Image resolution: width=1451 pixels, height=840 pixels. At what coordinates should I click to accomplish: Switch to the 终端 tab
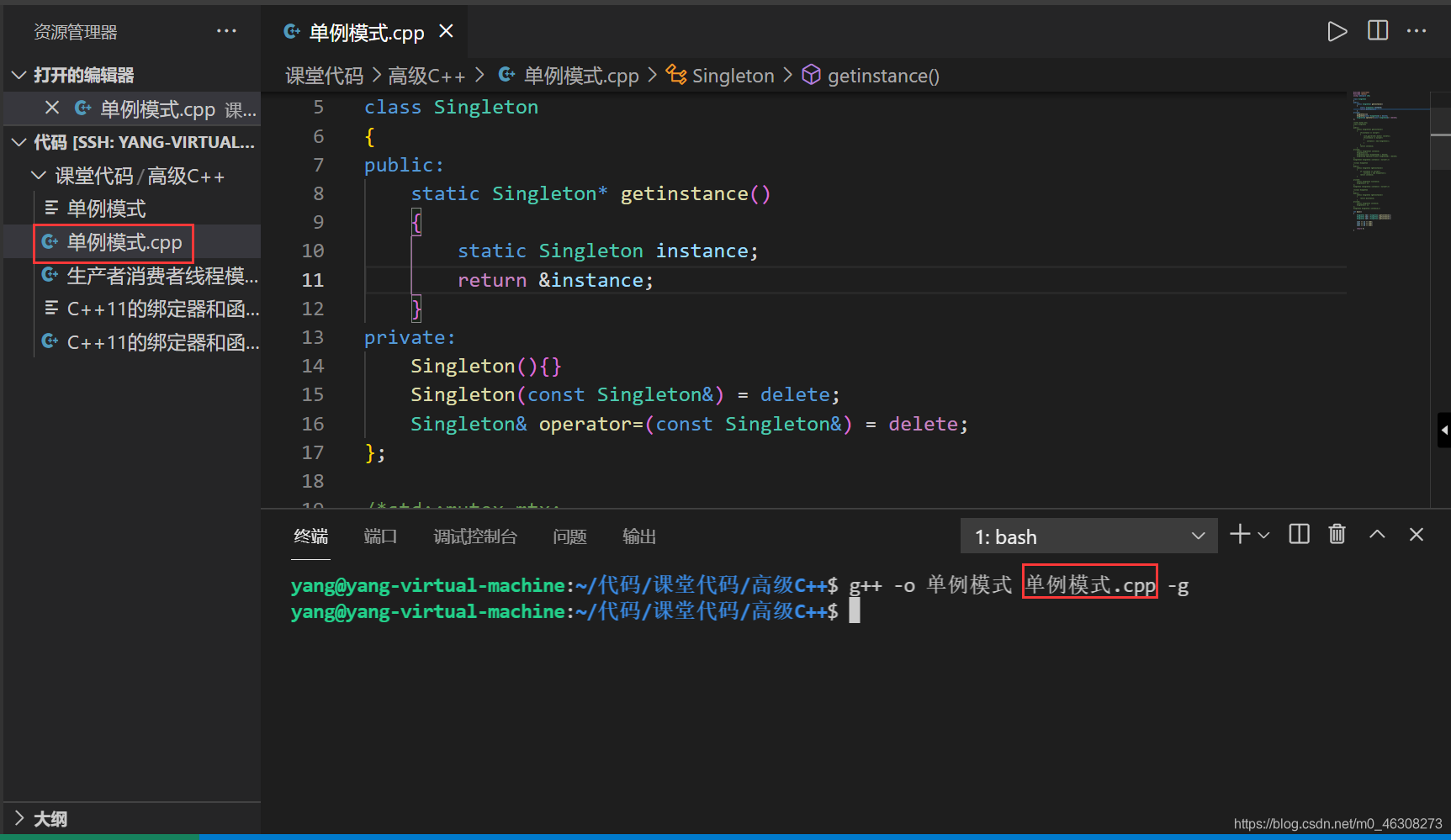310,536
